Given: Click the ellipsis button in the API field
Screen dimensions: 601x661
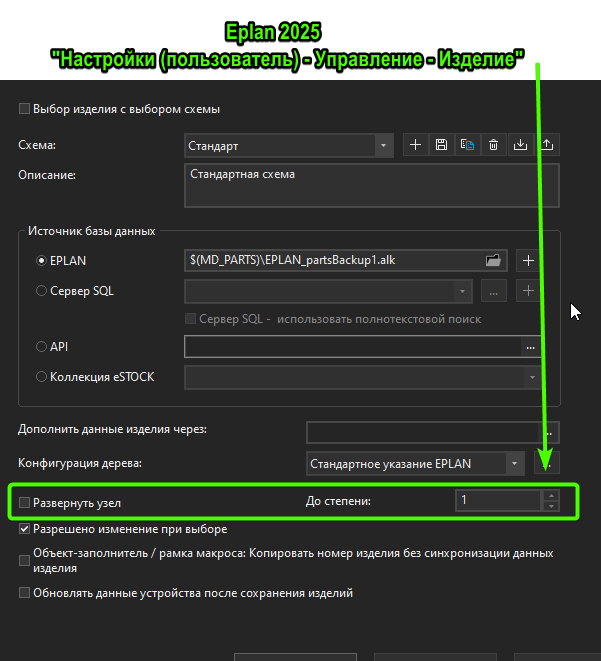Looking at the screenshot, I should coord(531,347).
